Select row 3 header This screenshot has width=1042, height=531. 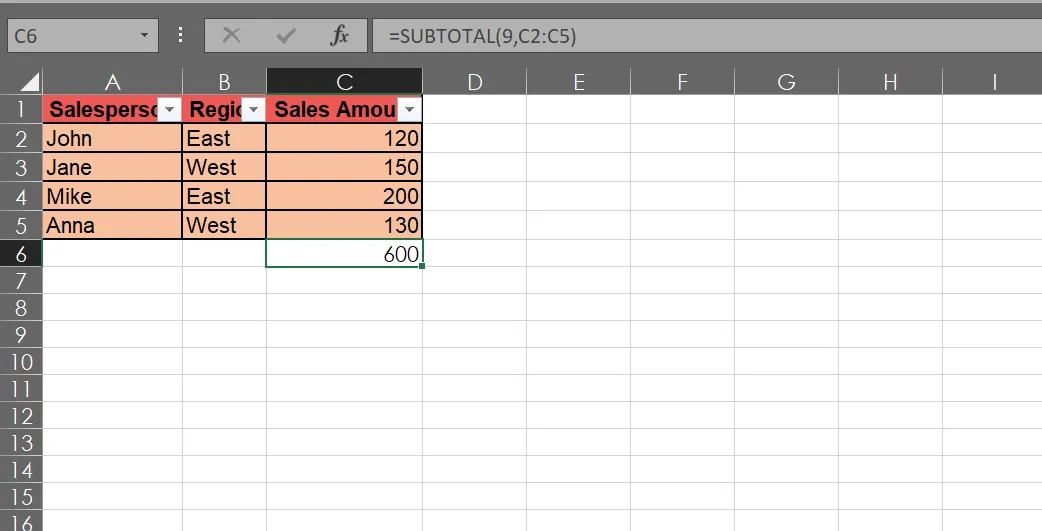(x=21, y=167)
